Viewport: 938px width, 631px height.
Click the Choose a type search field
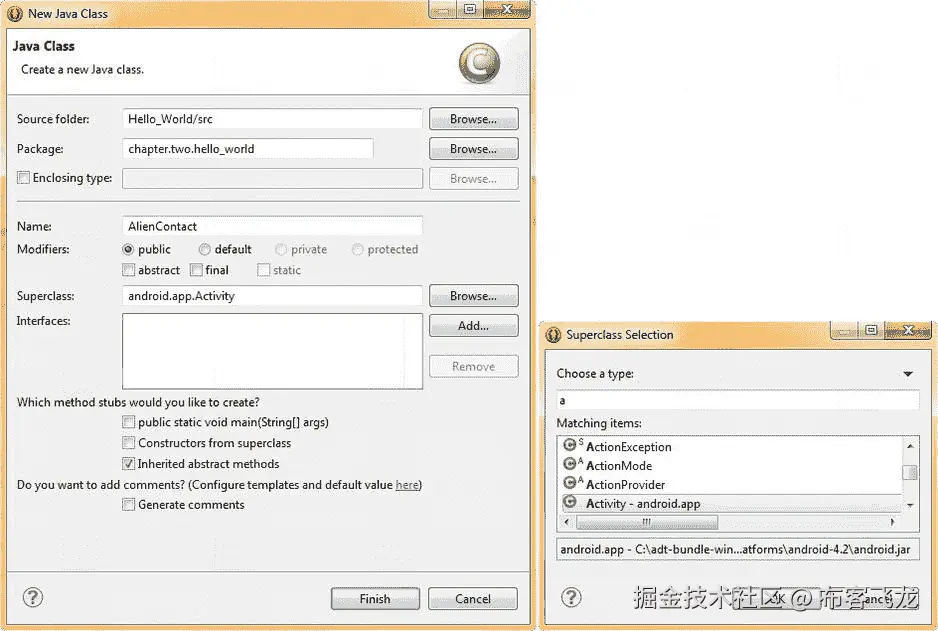coord(738,400)
